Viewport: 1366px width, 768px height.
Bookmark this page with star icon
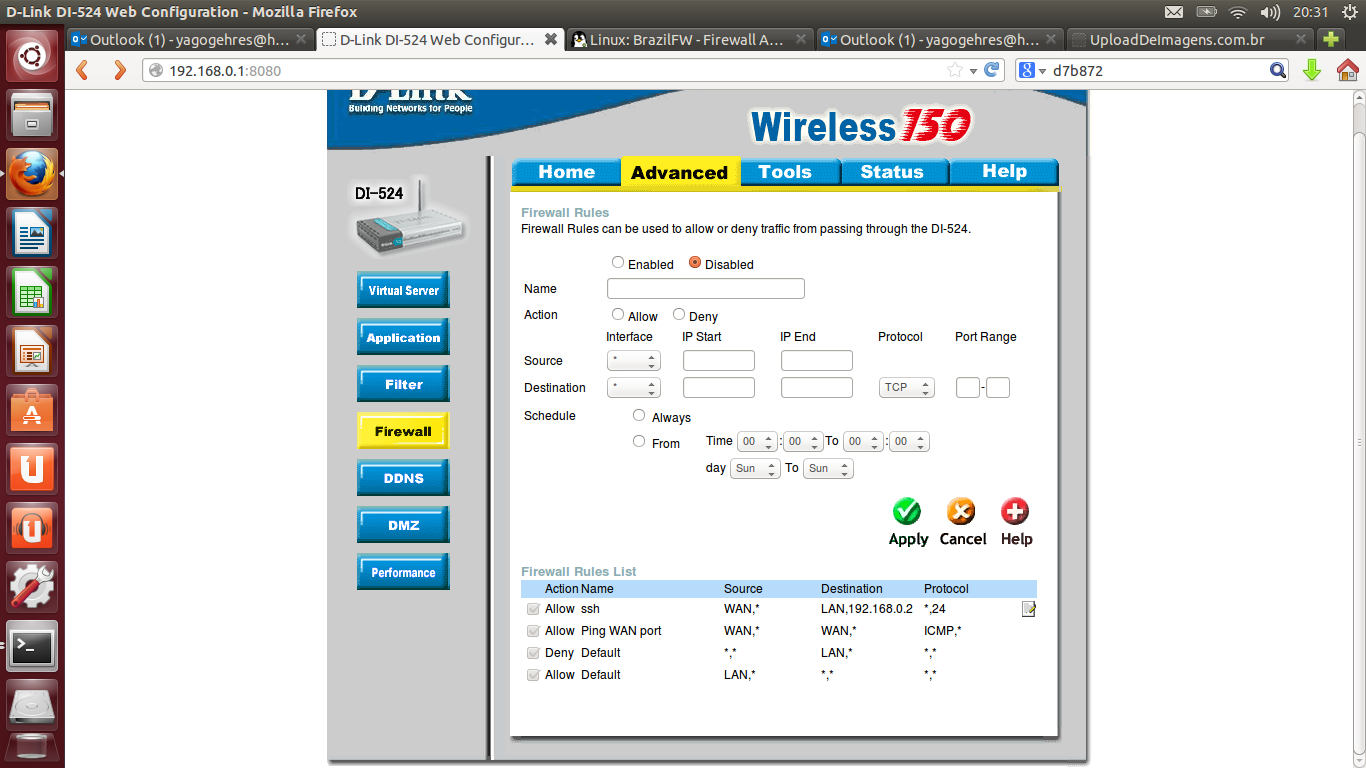(x=955, y=70)
